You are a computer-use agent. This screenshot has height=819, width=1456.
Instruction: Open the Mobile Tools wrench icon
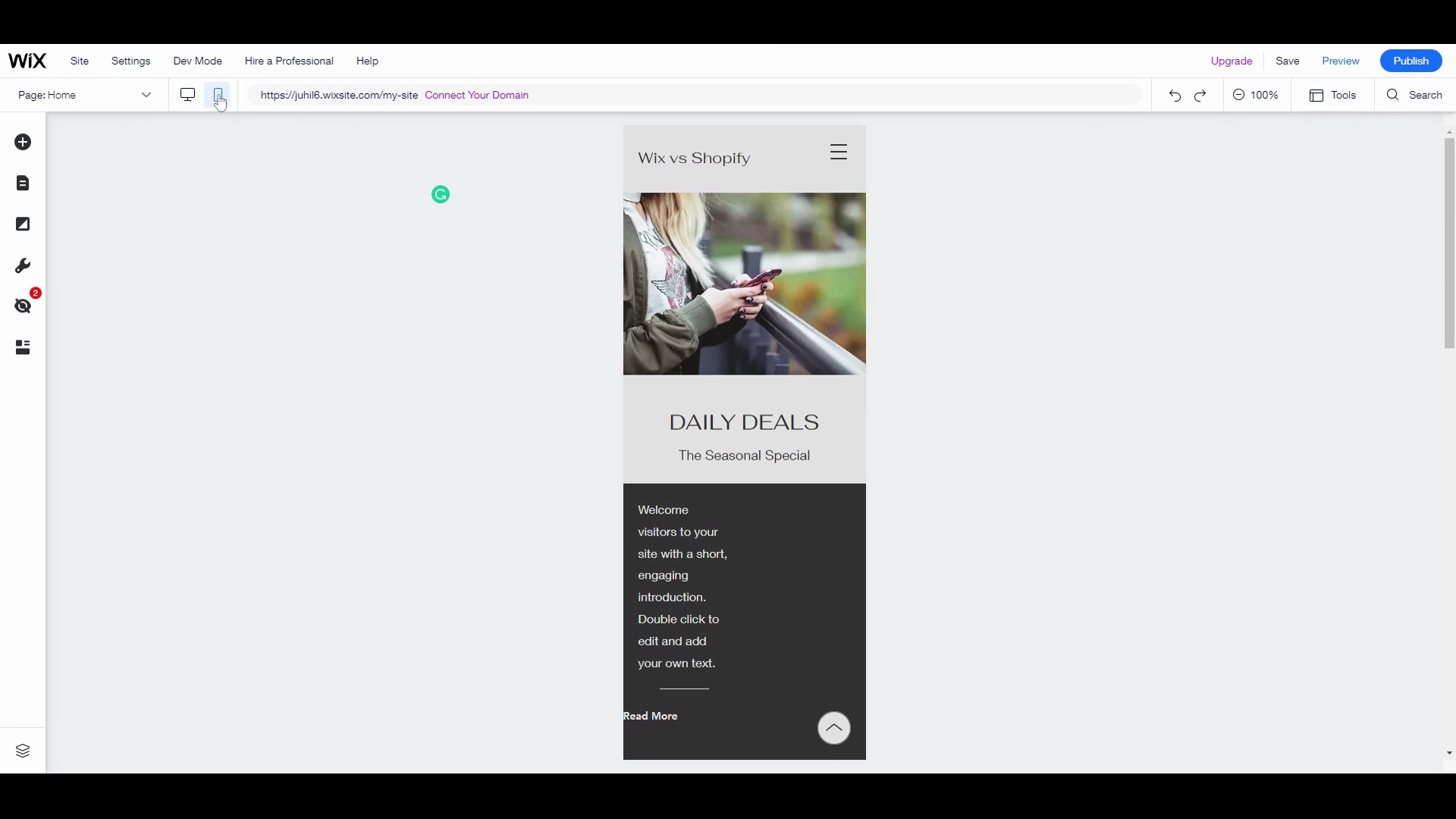coord(23,266)
